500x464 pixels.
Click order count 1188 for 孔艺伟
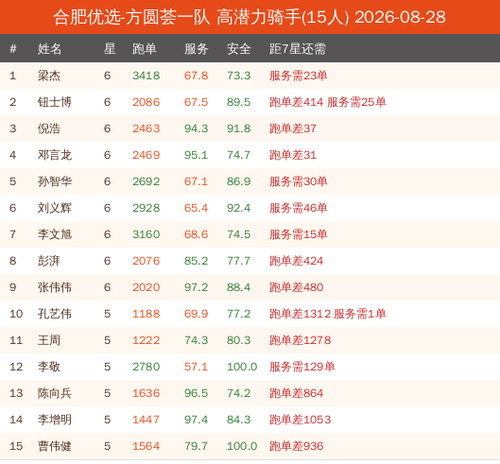tap(146, 314)
